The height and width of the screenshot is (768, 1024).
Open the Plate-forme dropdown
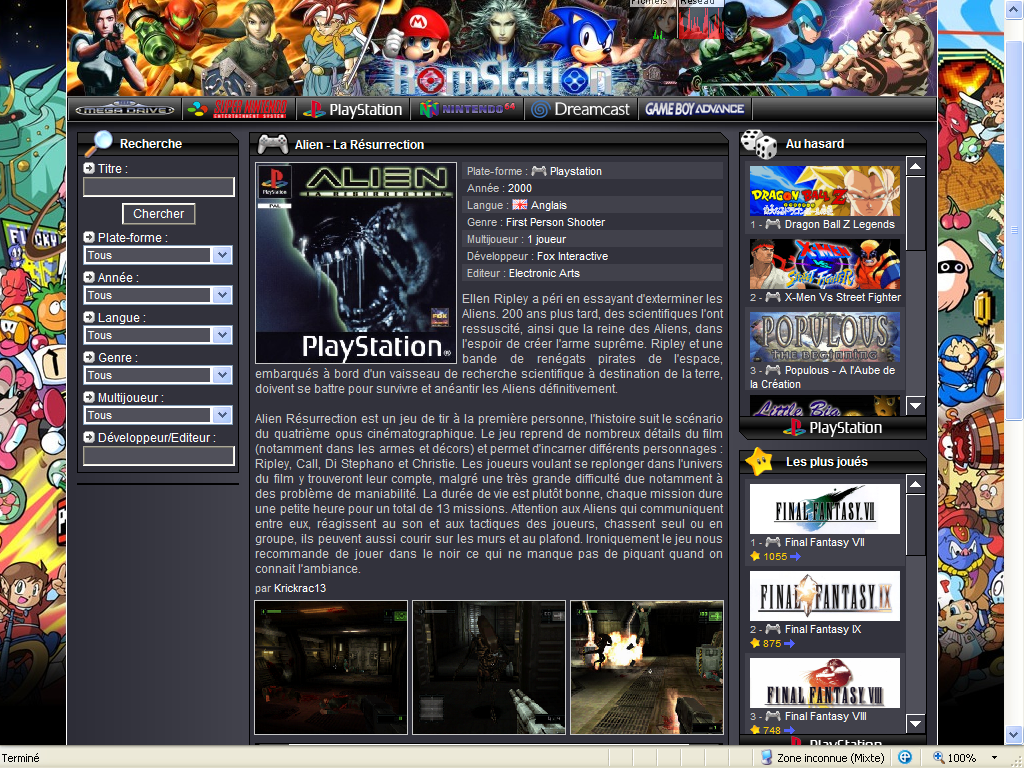158,255
